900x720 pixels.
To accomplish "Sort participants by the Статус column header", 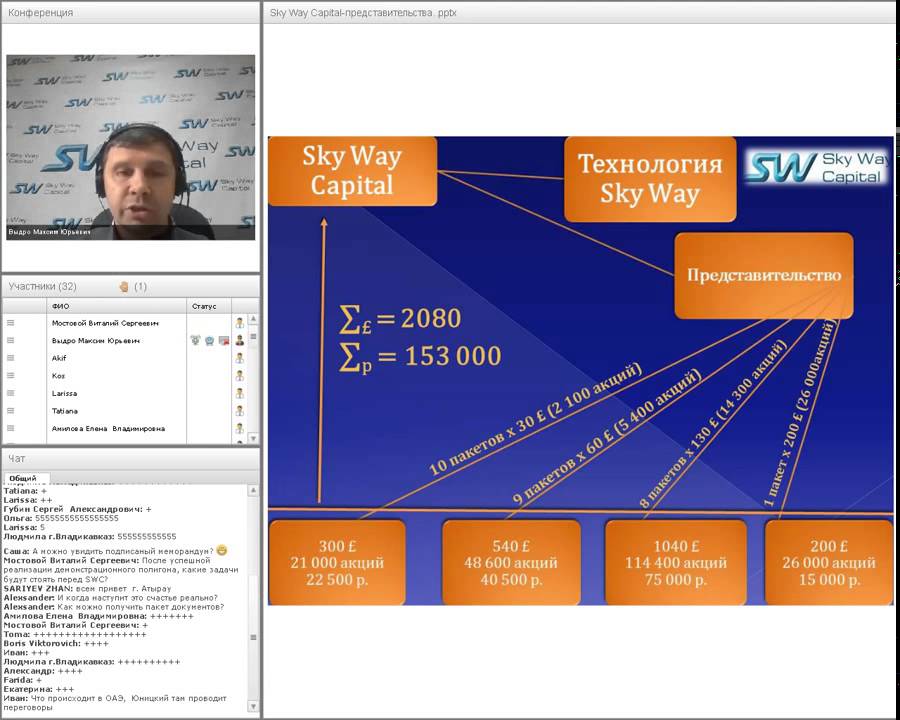I will click(209, 306).
